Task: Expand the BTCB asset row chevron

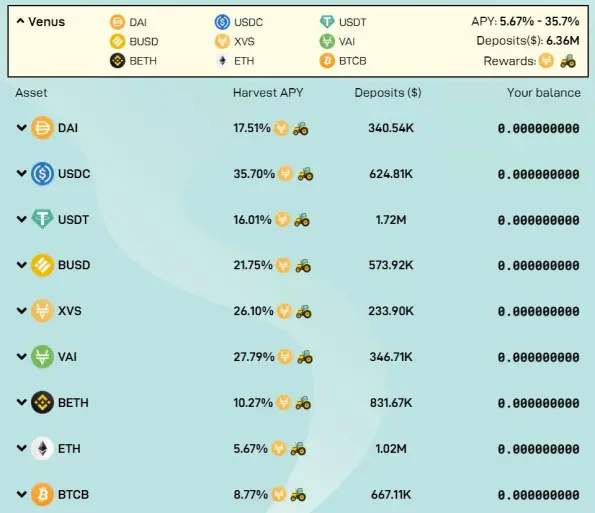Action: [22, 494]
